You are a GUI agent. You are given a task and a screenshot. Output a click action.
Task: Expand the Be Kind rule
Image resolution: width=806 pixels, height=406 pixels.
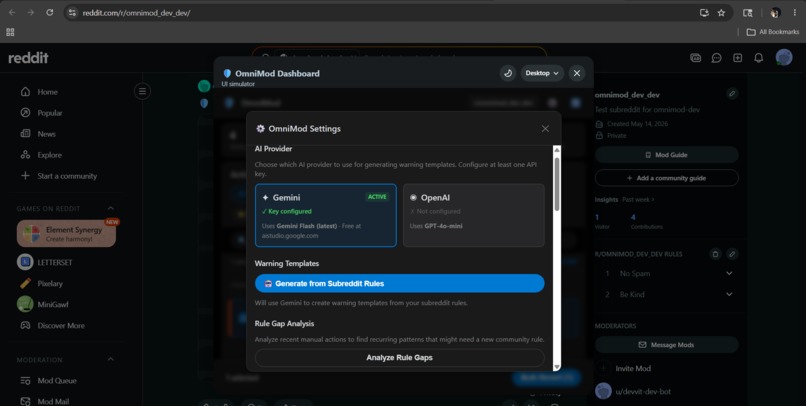point(729,294)
